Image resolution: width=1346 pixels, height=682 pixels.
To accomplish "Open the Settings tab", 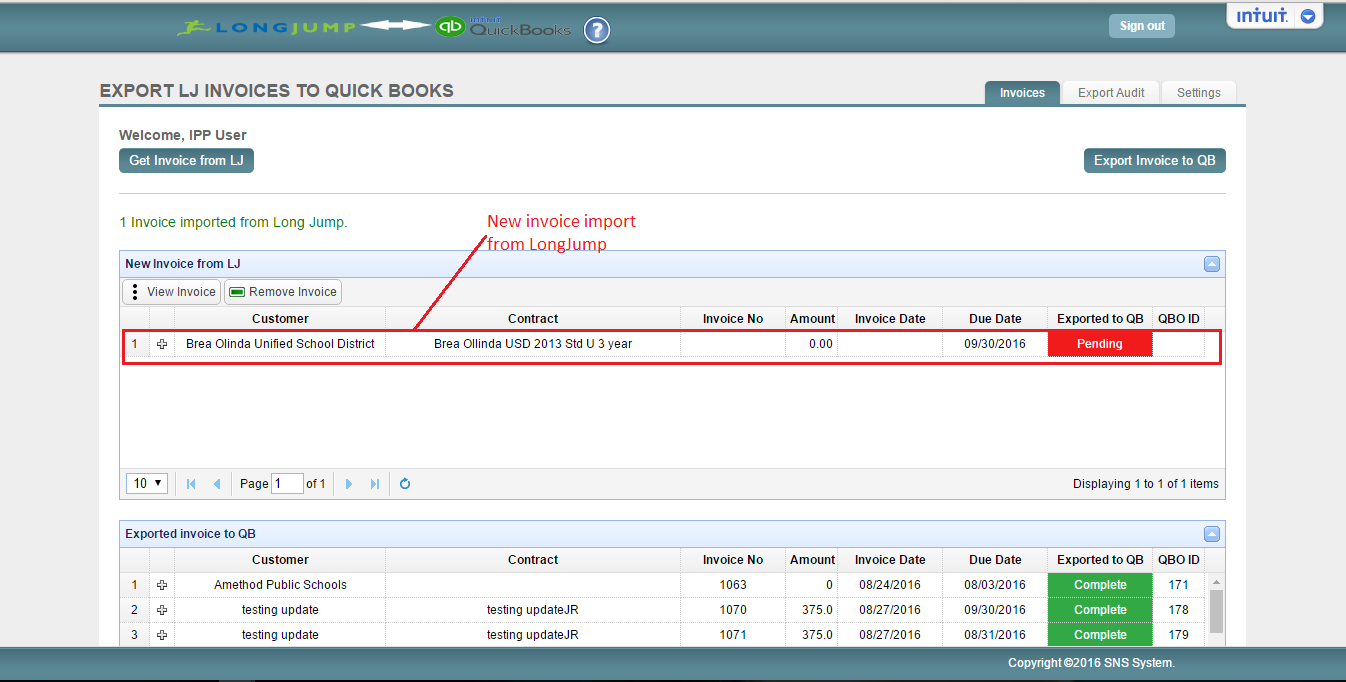I will point(1198,93).
